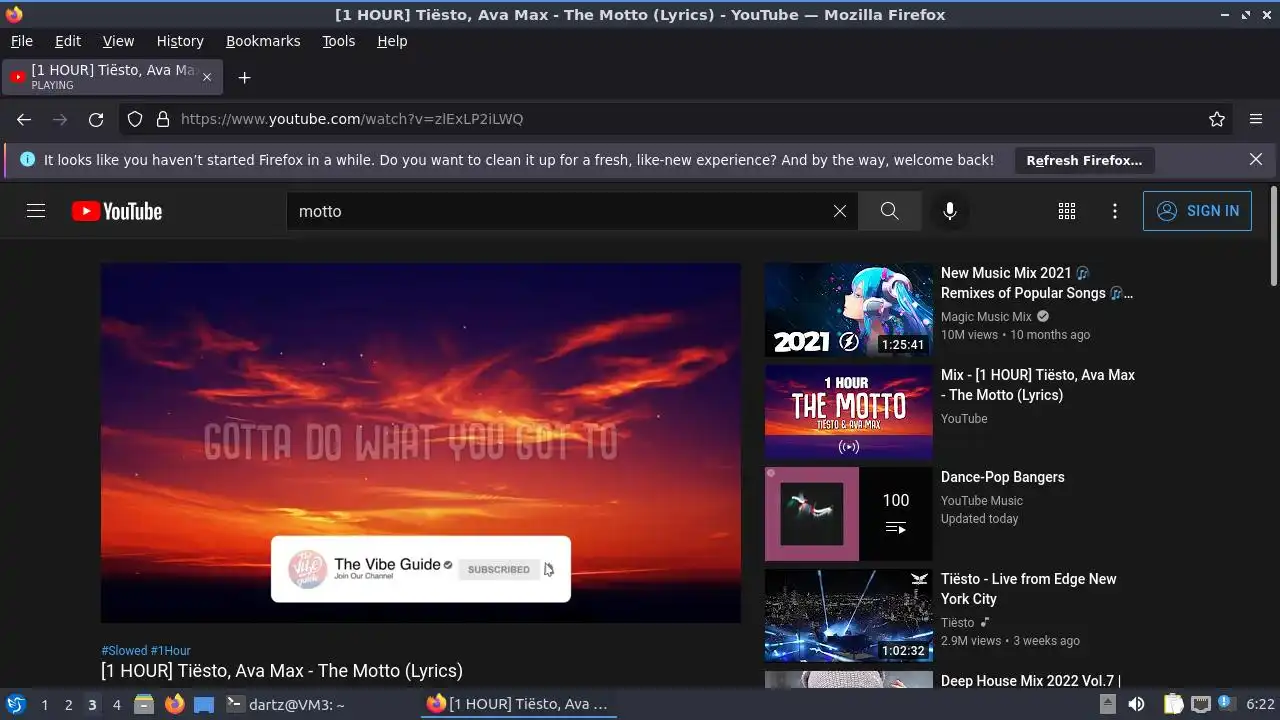The height and width of the screenshot is (720, 1280).
Task: Click the page vertical scrollbar
Action: (1273, 235)
